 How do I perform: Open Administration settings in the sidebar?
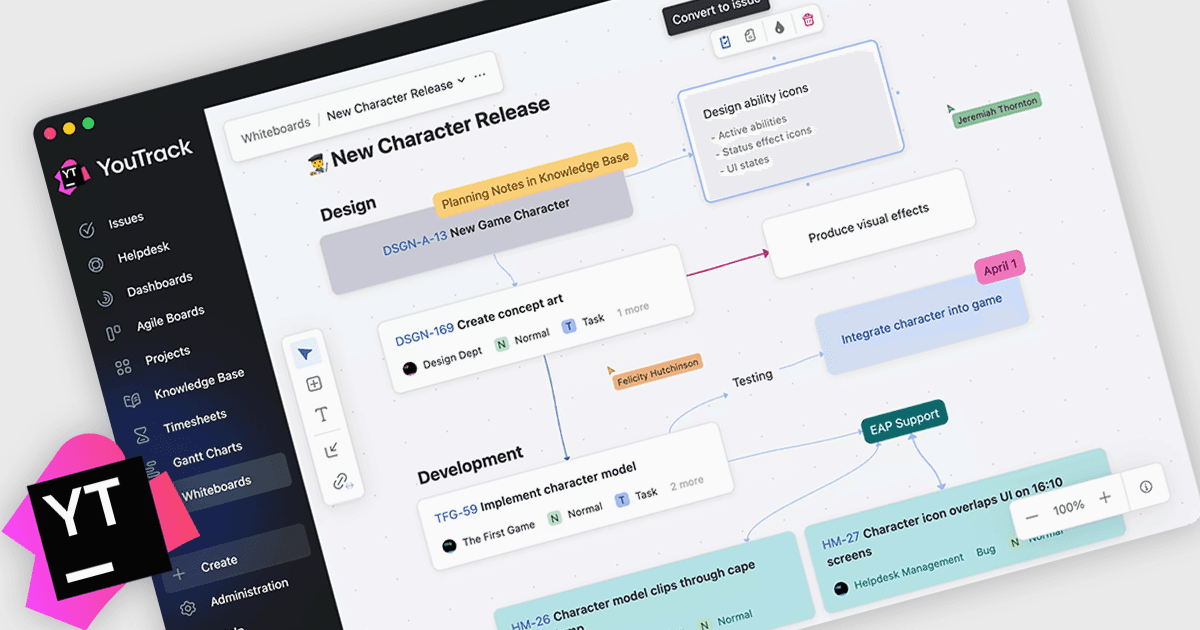tap(236, 597)
